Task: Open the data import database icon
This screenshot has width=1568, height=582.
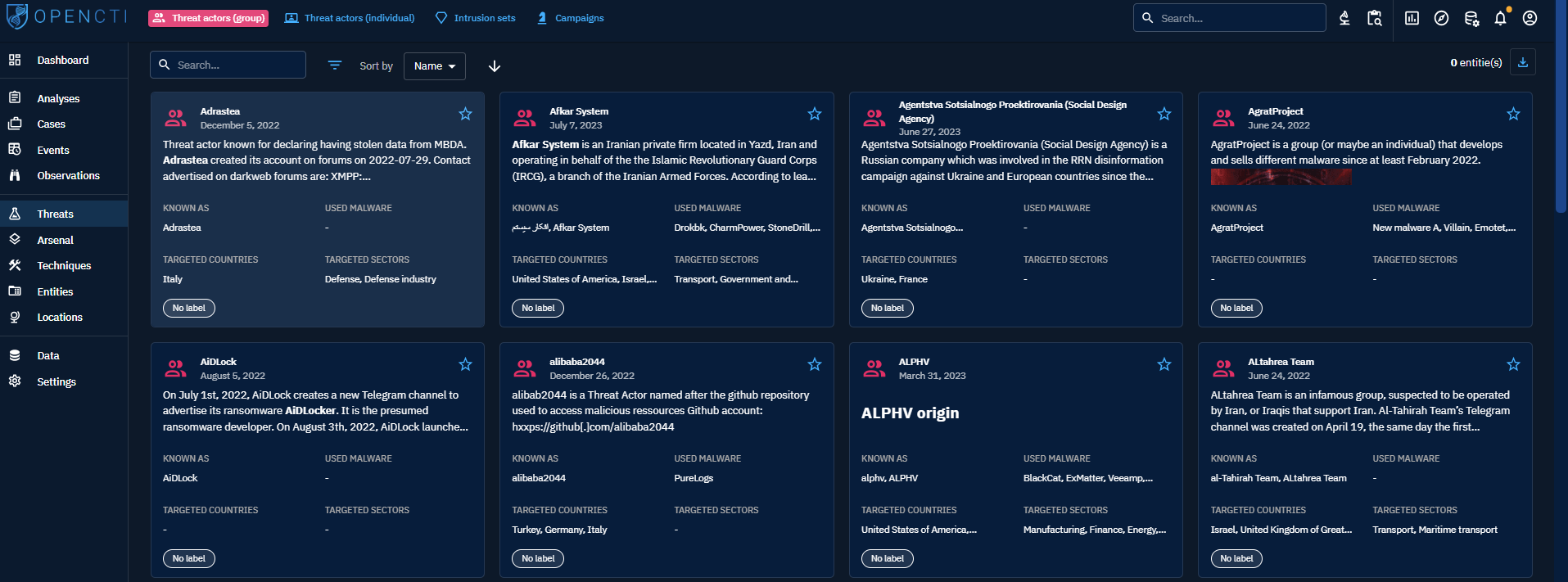Action: click(1471, 18)
